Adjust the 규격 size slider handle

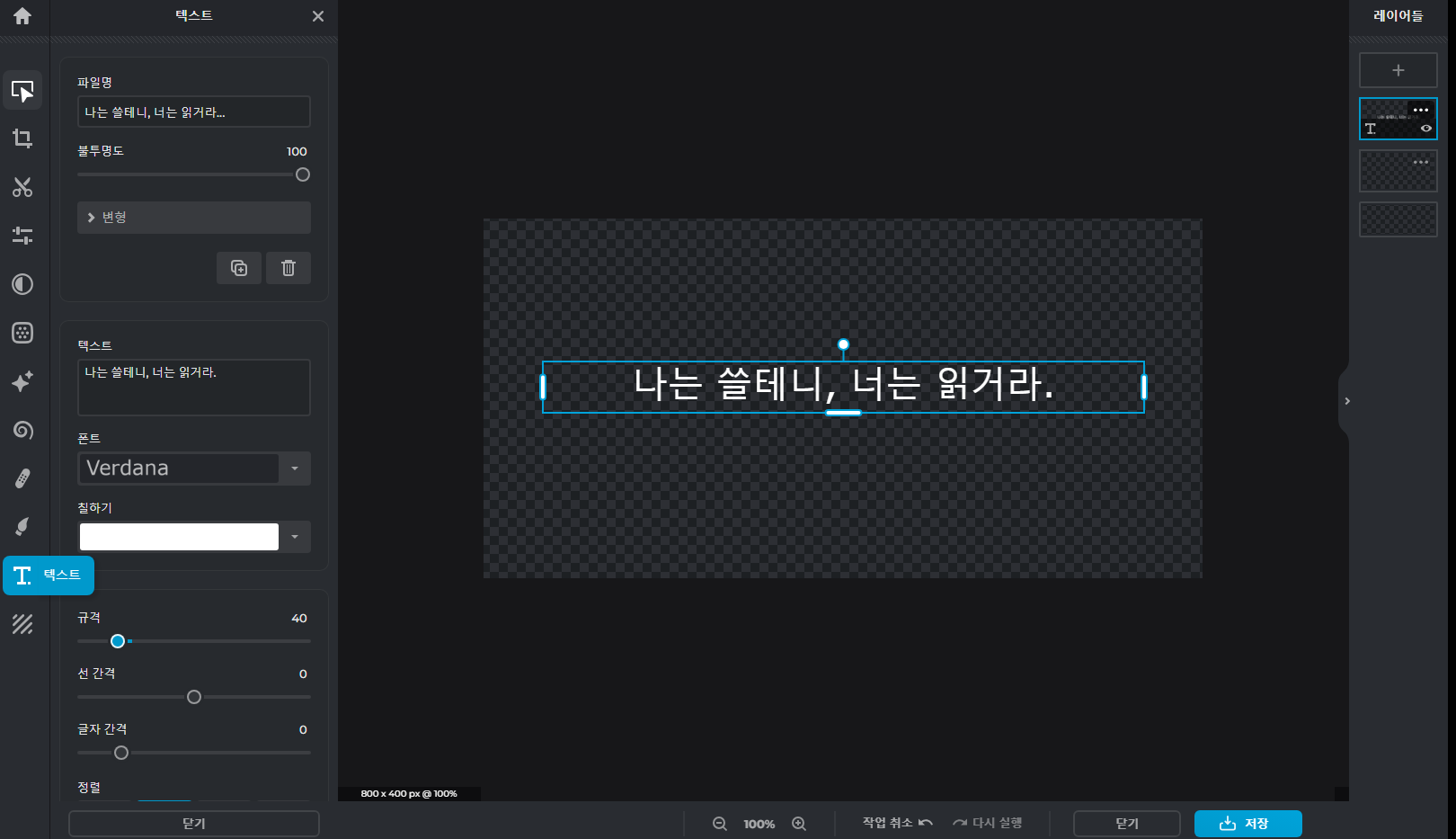[118, 641]
